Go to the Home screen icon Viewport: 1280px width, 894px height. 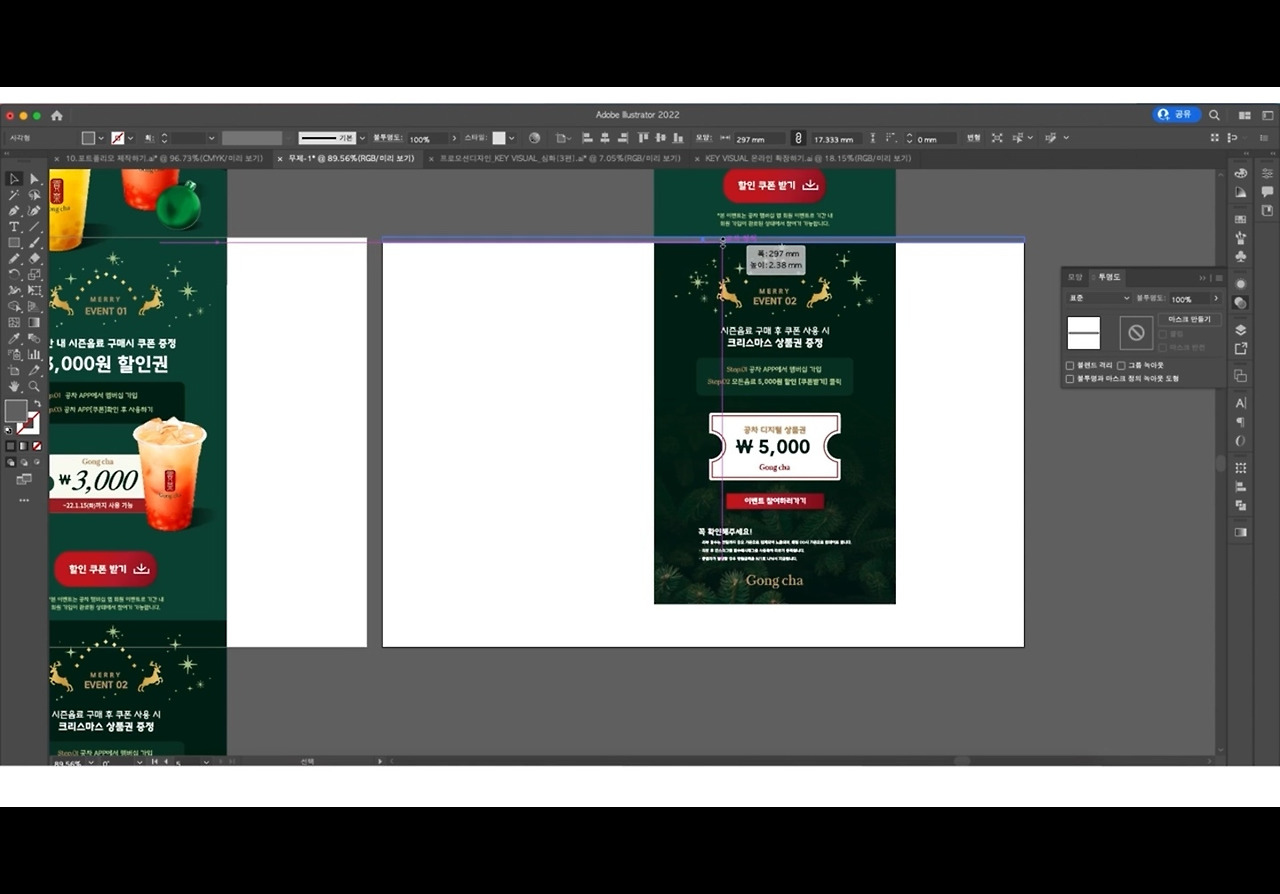pyautogui.click(x=57, y=115)
